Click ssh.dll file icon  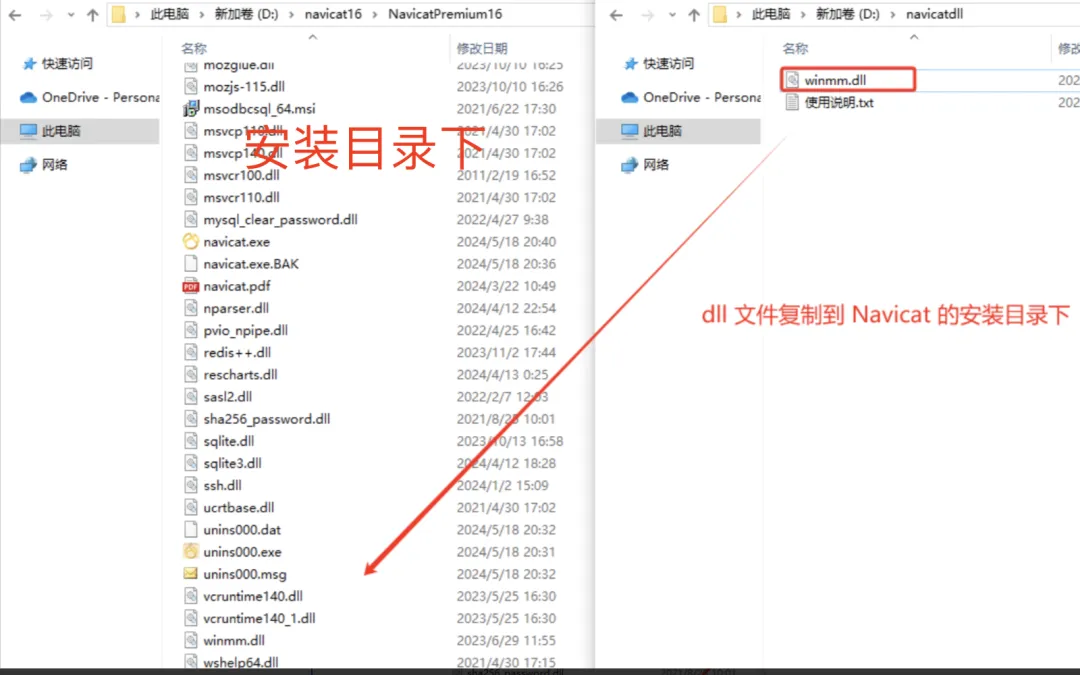(x=191, y=486)
